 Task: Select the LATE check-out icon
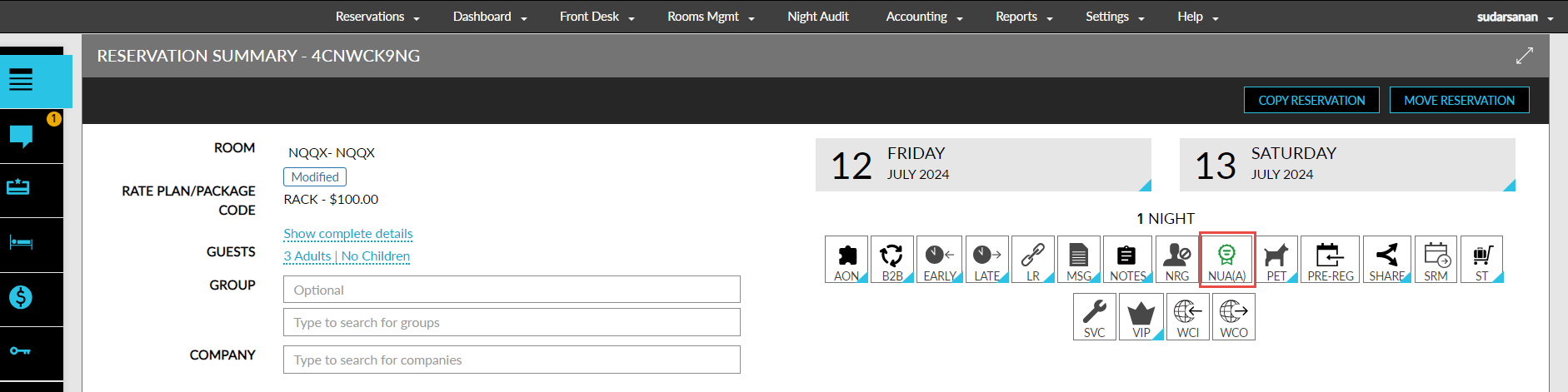tap(986, 260)
